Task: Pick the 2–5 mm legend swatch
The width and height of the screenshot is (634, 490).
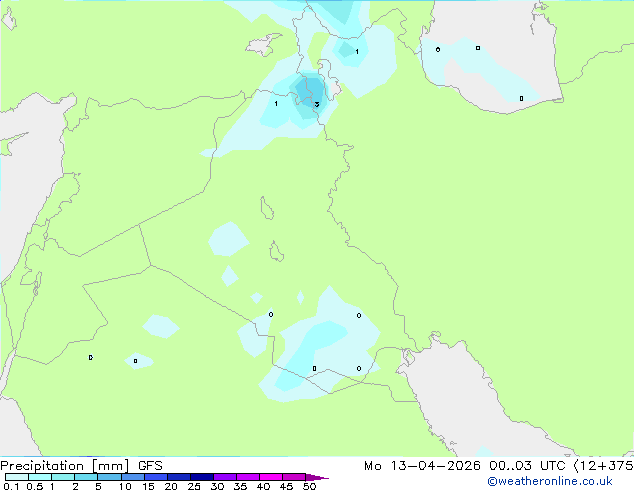Action: click(86, 477)
